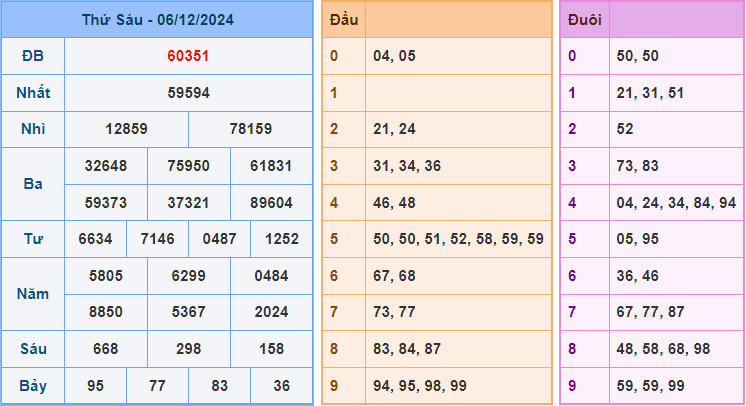The image size is (746, 406).
Task: Select the ĐB row label
Action: [33, 56]
